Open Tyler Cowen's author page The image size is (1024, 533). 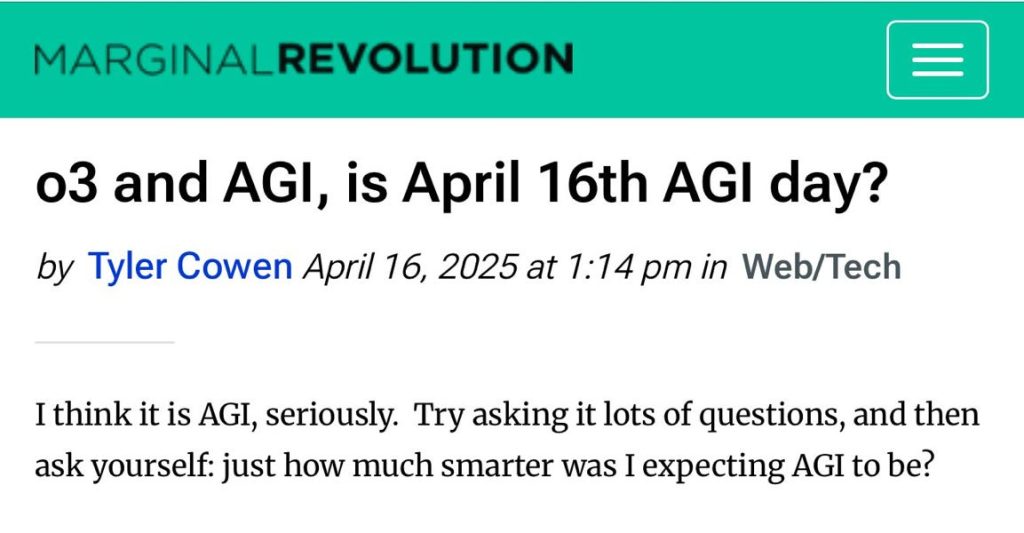(x=189, y=266)
